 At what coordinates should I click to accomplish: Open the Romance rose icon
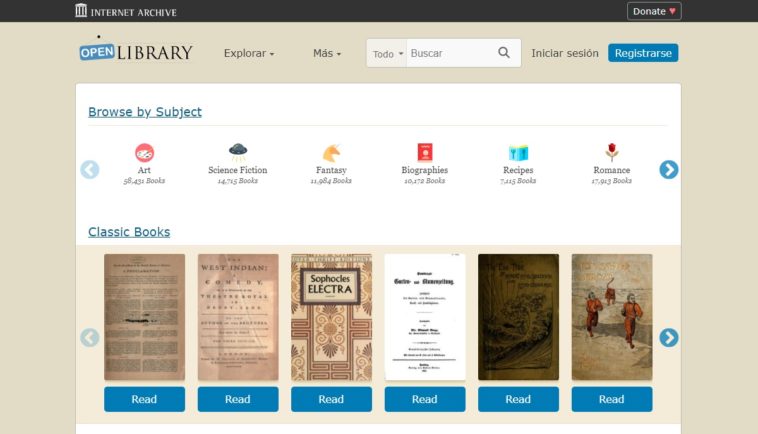pos(612,152)
